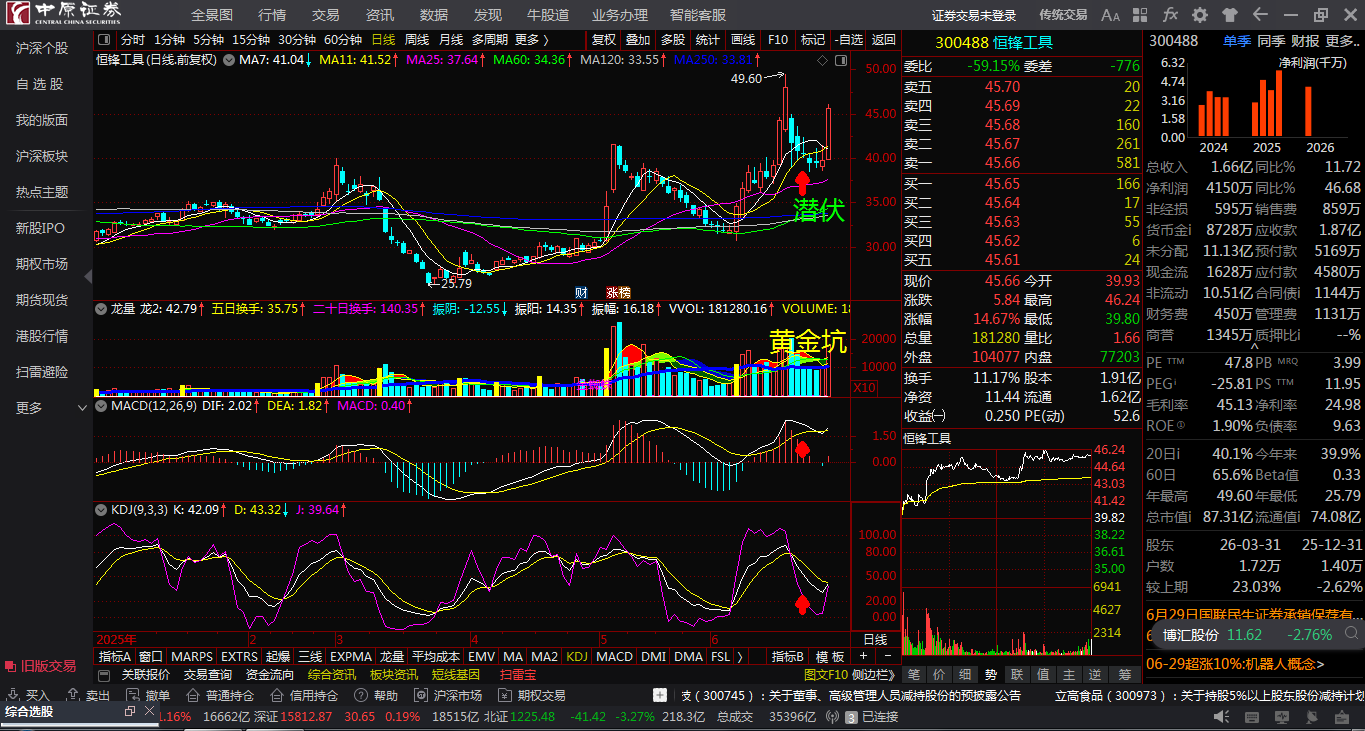Open 信用持仓 credit holdings icon

pos(277,695)
